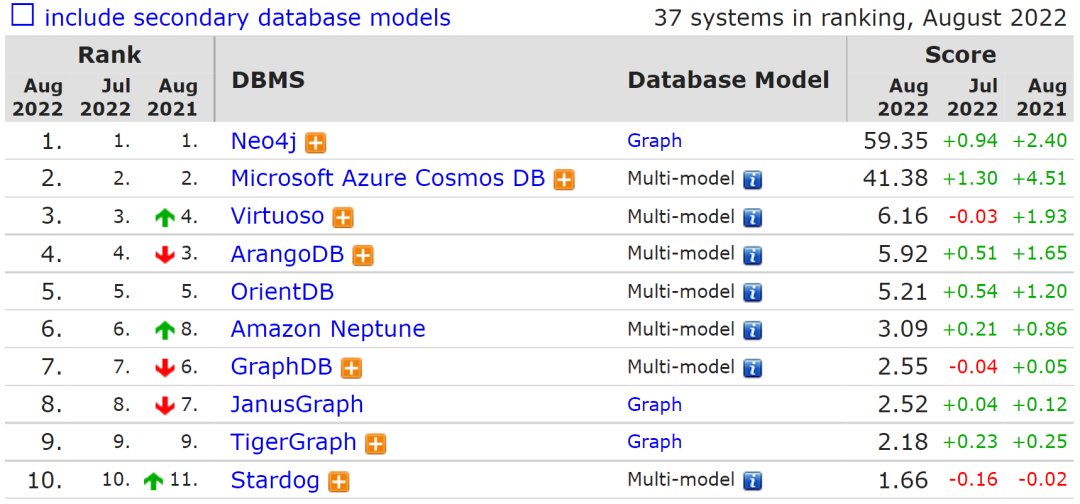Click the plus icon beside ArangoDB
The height and width of the screenshot is (504, 1080).
pos(363,255)
